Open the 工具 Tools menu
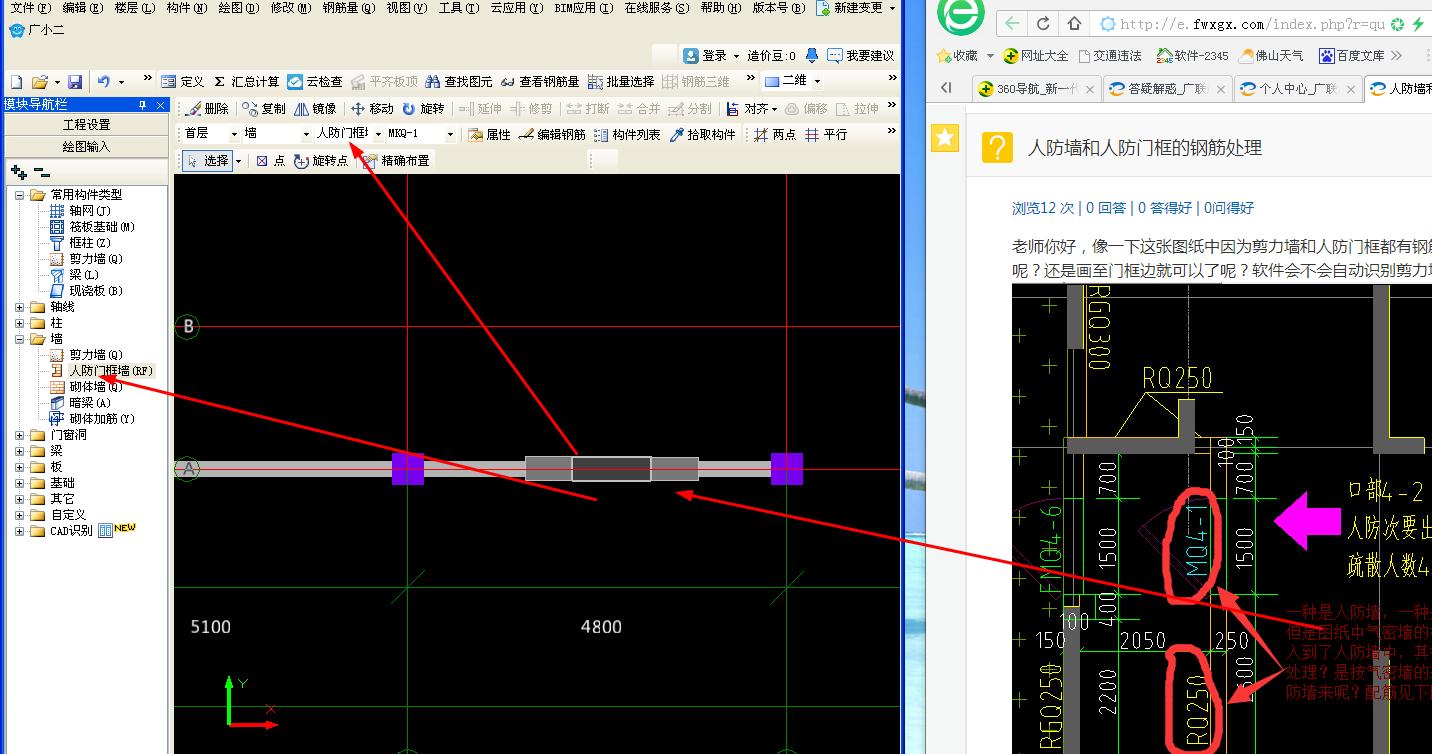 point(459,8)
